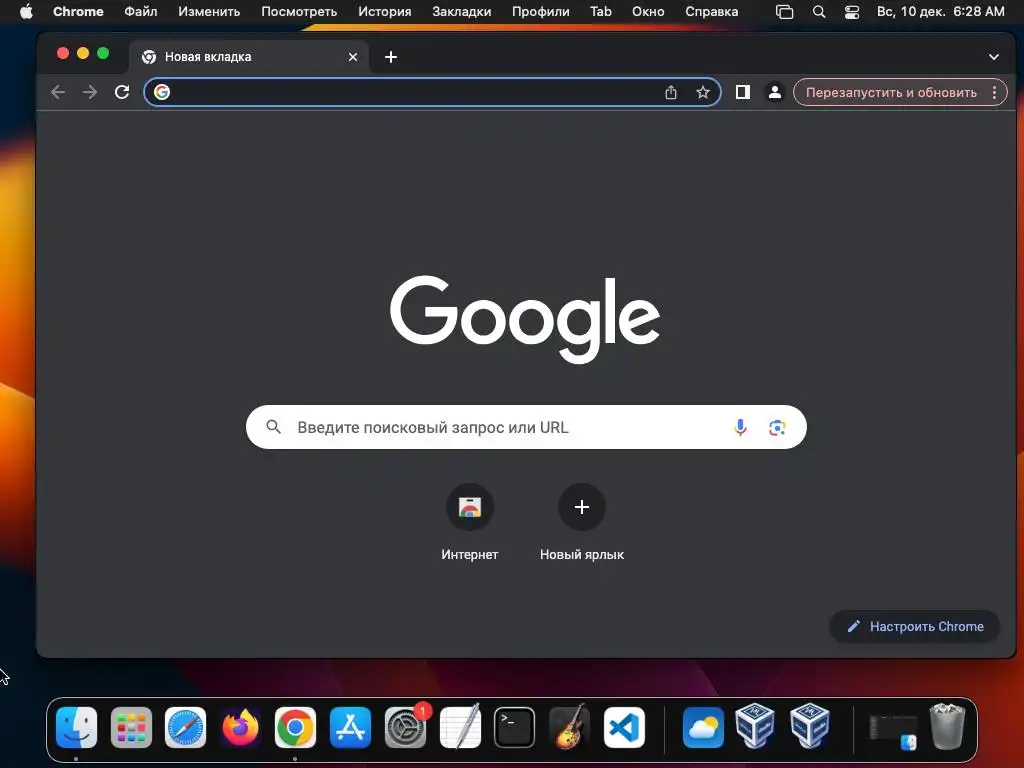Viewport: 1024px width, 768px height.
Task: Go forward using the forward arrow
Action: [x=90, y=92]
